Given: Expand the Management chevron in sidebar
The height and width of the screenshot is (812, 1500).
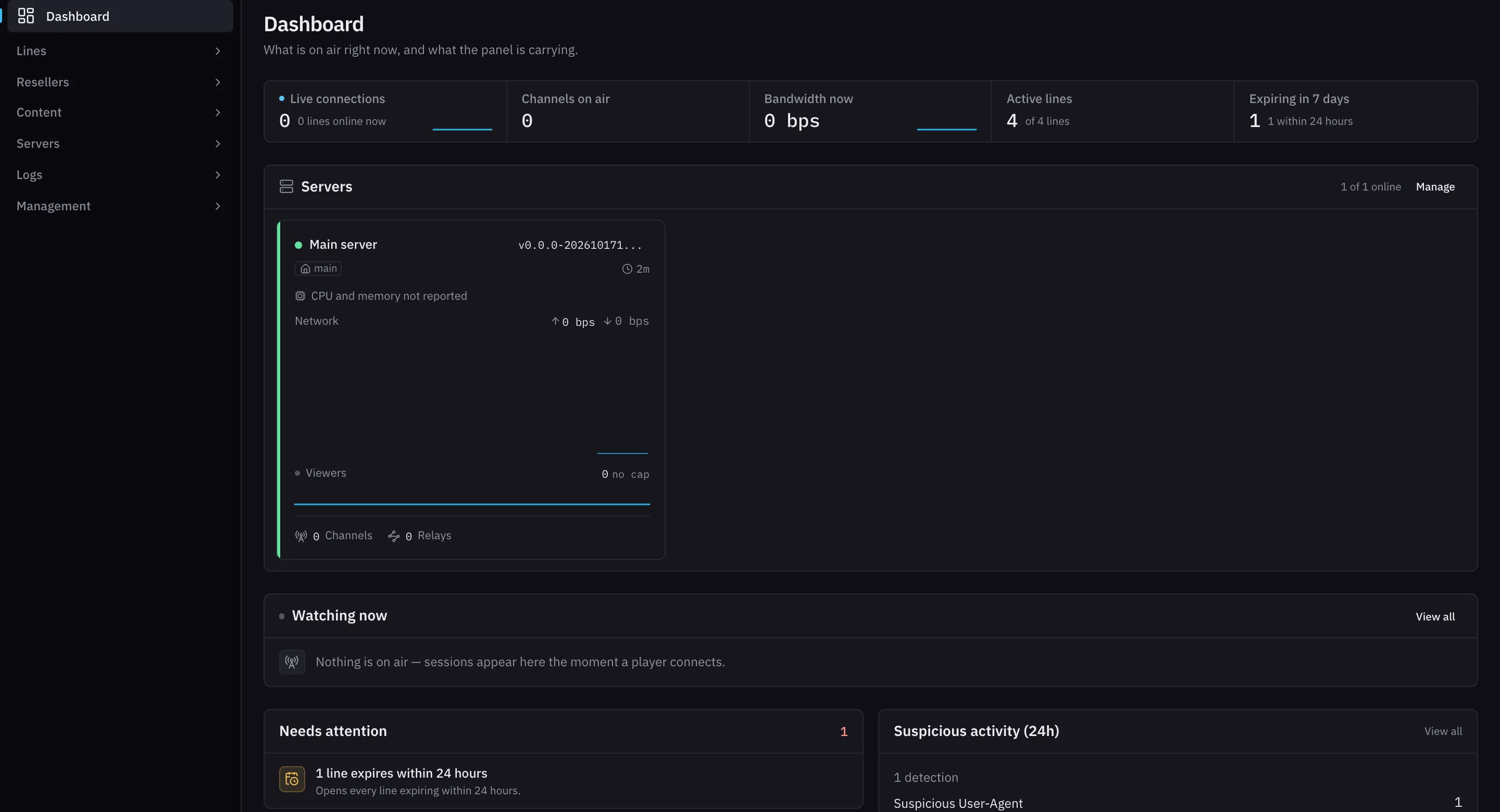Looking at the screenshot, I should [217, 206].
